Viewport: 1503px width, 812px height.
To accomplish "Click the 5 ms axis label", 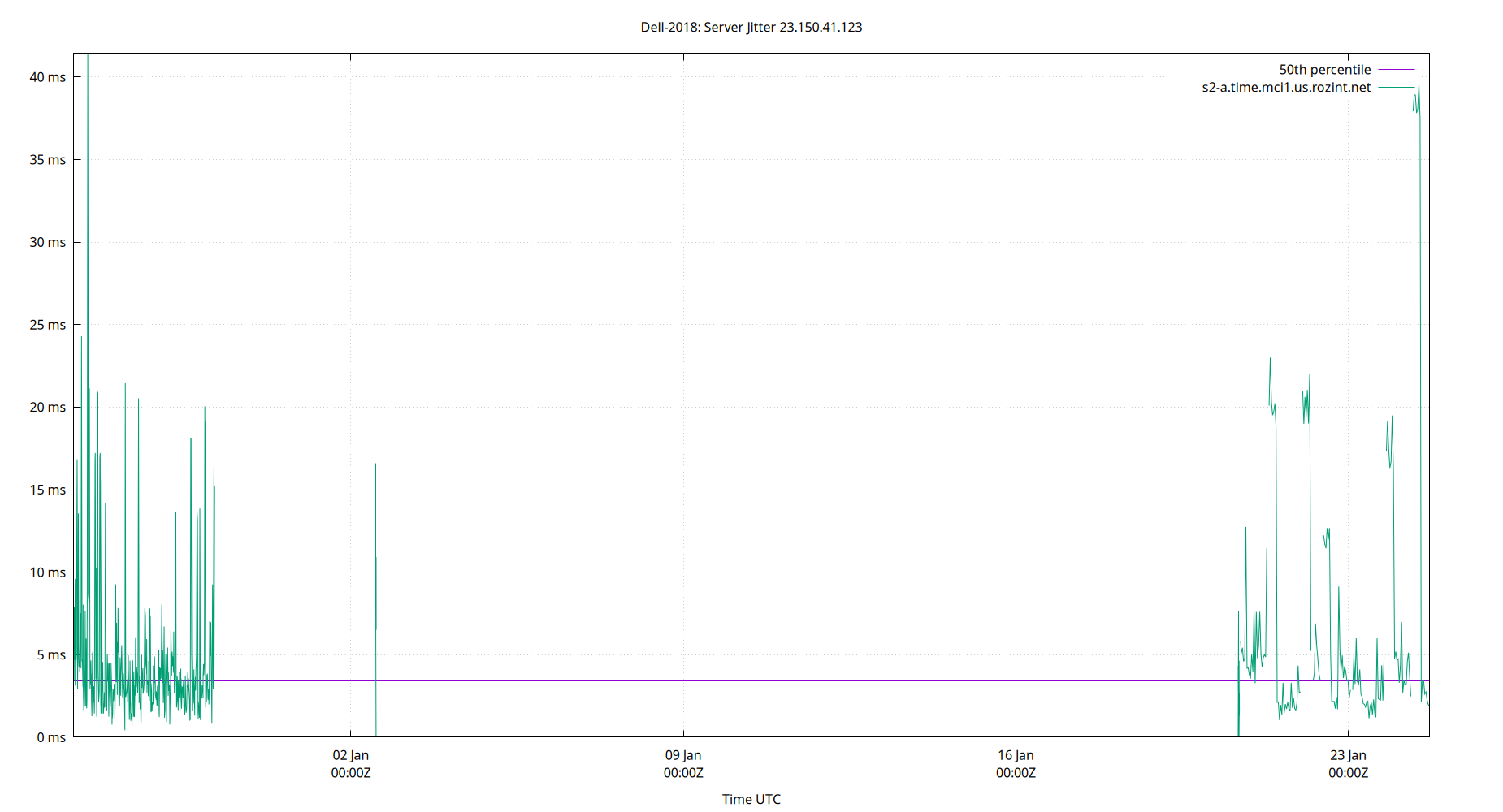I will click(x=50, y=655).
